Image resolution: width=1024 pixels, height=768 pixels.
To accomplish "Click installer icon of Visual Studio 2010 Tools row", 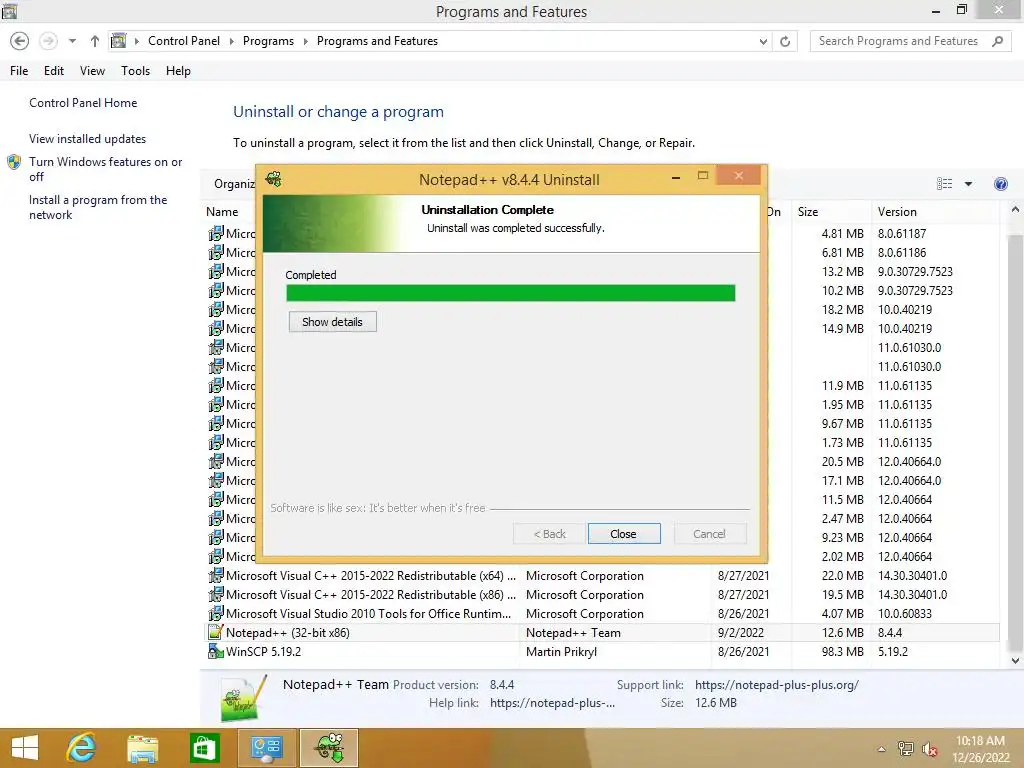I will pyautogui.click(x=215, y=613).
